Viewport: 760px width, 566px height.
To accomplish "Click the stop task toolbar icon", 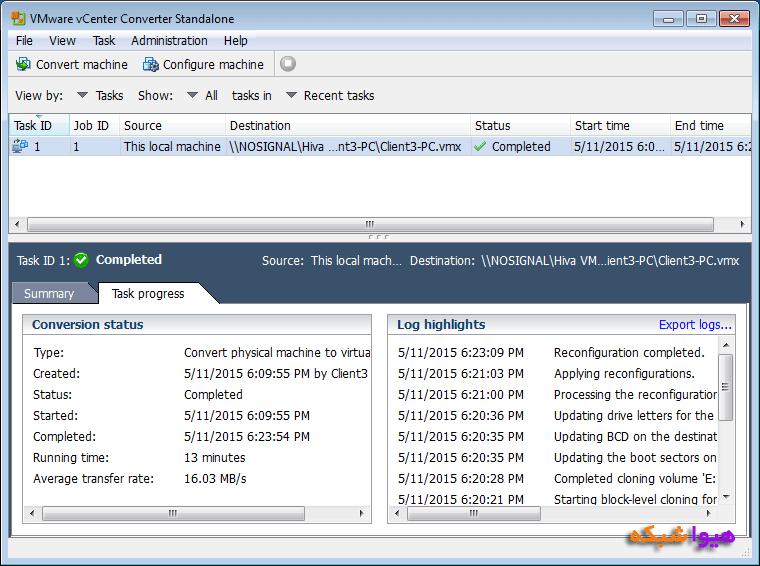I will pyautogui.click(x=287, y=63).
